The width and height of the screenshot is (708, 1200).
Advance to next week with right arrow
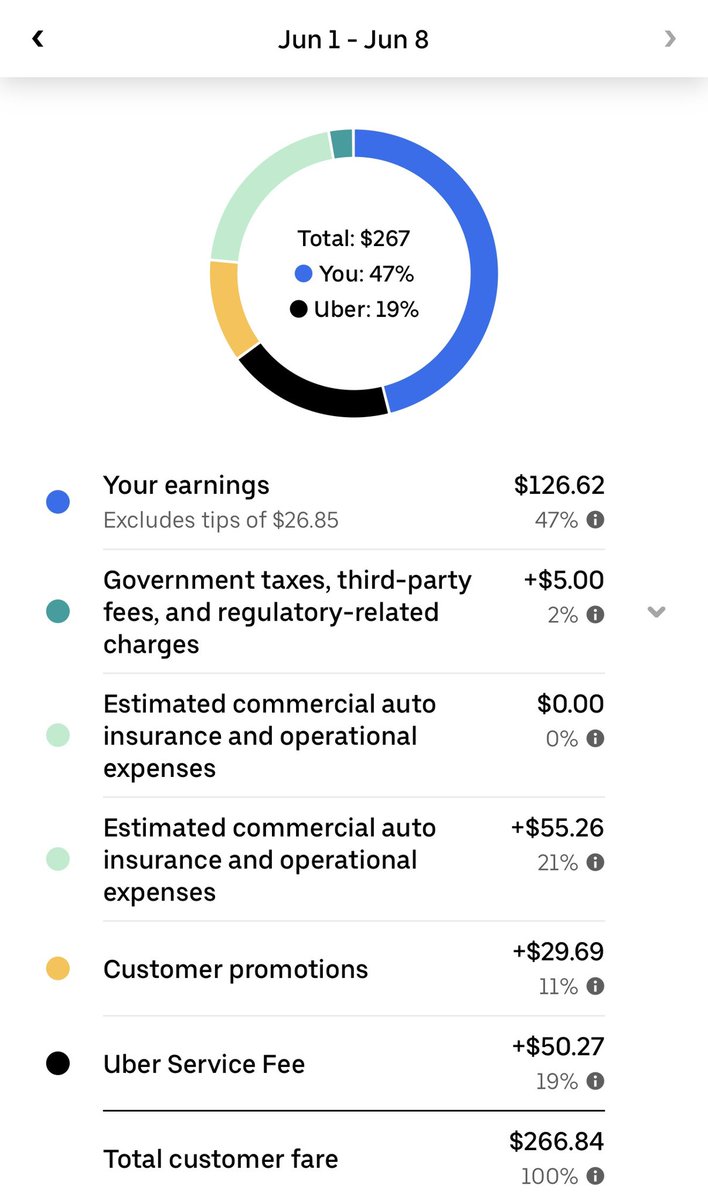[670, 39]
